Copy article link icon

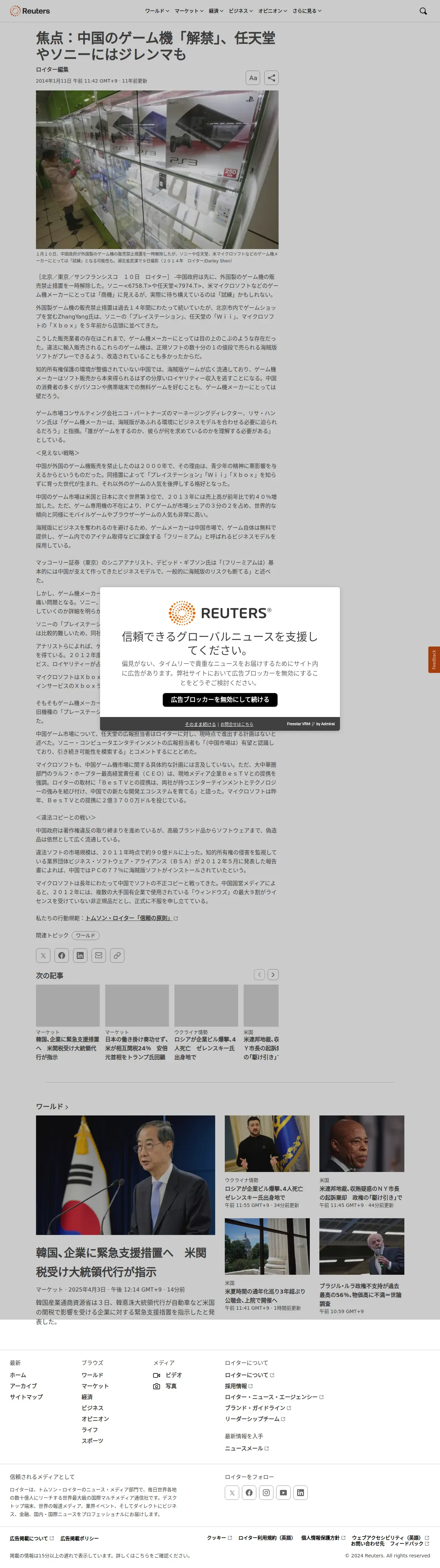117,955
